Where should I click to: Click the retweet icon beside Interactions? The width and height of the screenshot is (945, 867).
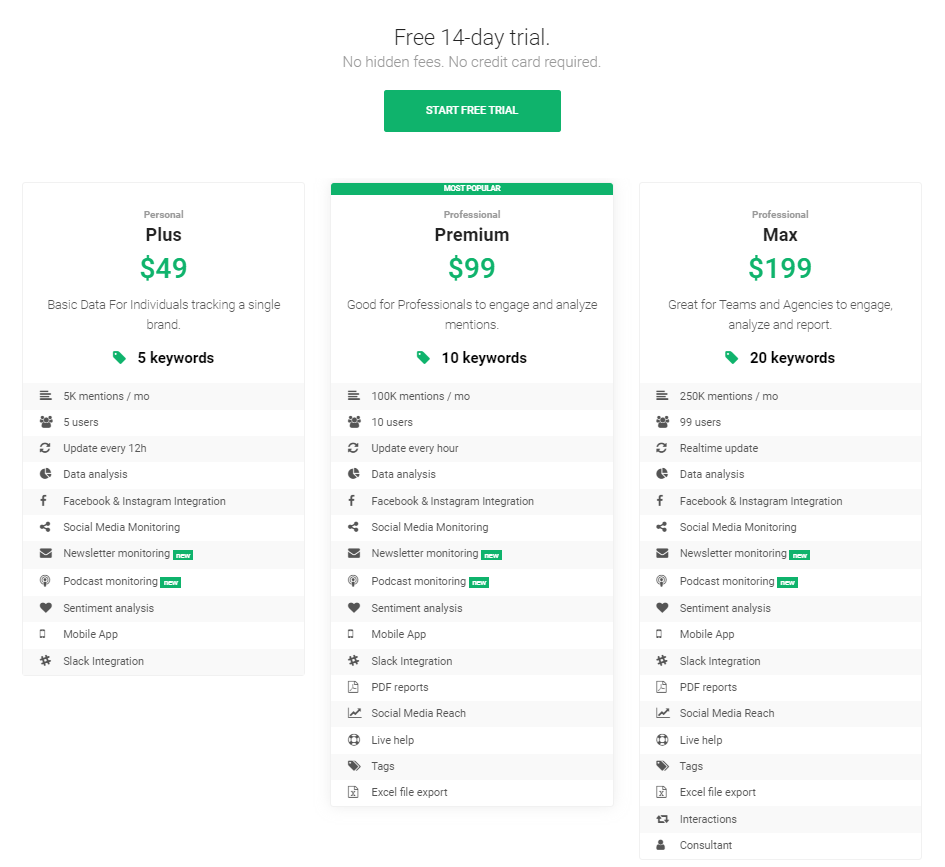(662, 819)
